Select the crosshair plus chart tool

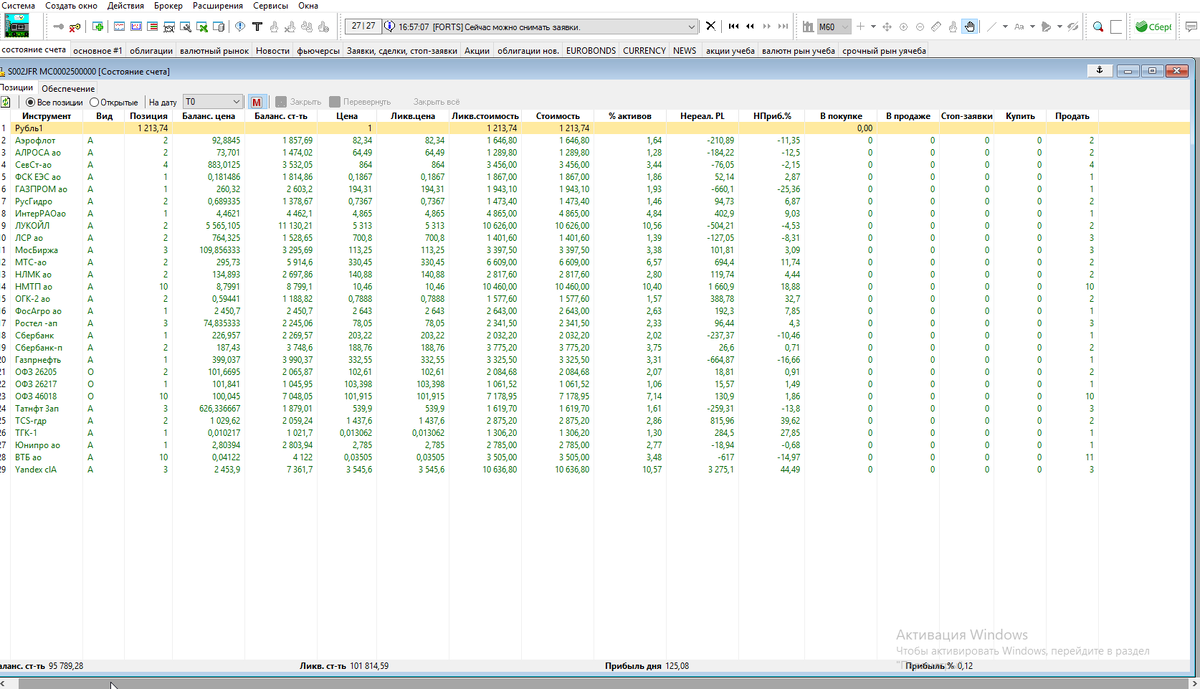pos(860,26)
